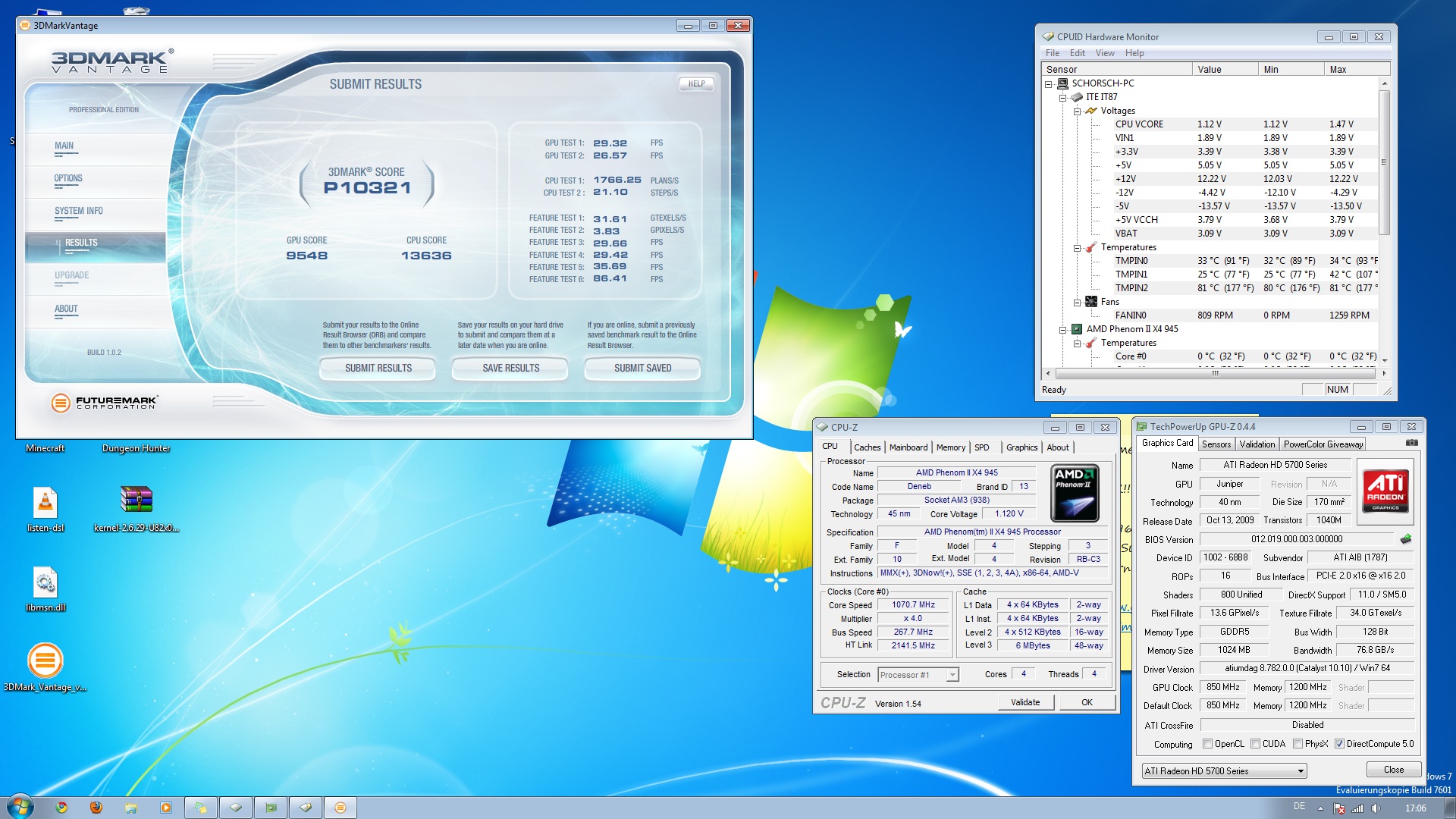Screen dimensions: 1456x819
Task: Click the Close button in GPU-Z
Action: tap(1394, 770)
